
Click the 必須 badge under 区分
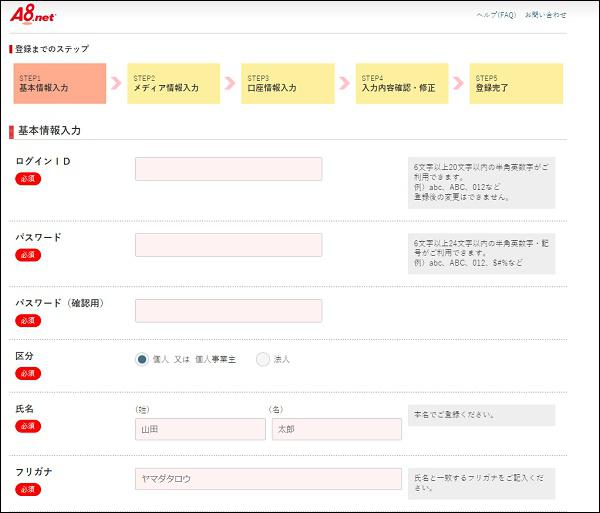28,373
